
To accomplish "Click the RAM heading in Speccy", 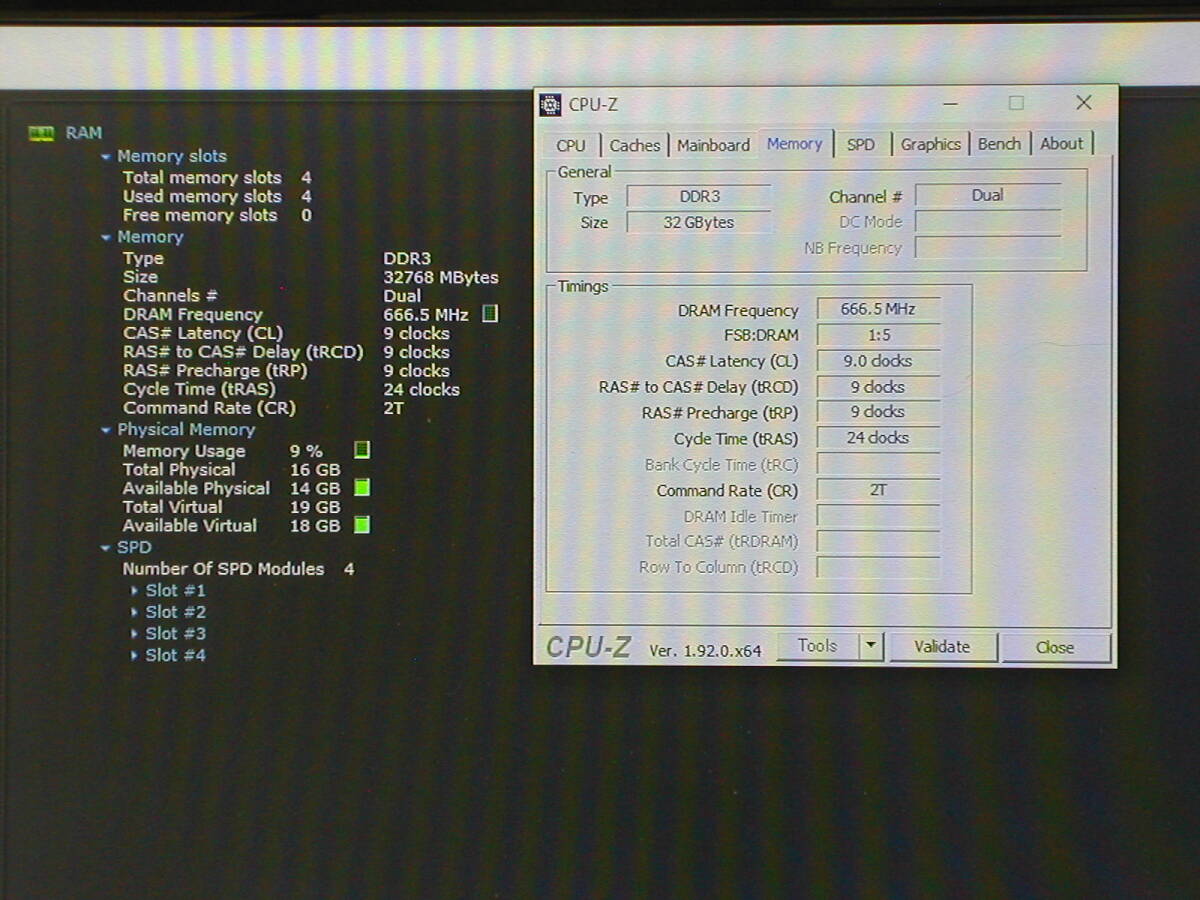I will [x=84, y=133].
